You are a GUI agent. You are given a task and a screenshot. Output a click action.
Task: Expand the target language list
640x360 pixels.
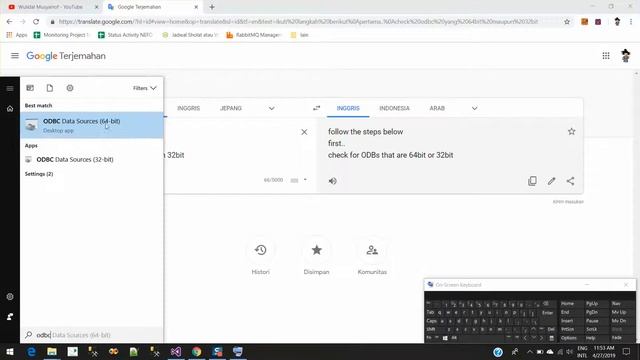[x=474, y=108]
